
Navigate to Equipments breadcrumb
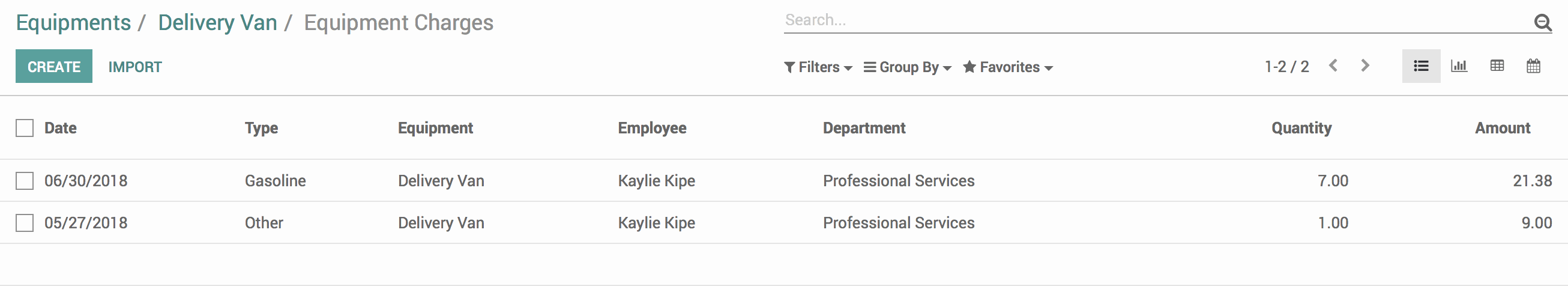point(73,23)
